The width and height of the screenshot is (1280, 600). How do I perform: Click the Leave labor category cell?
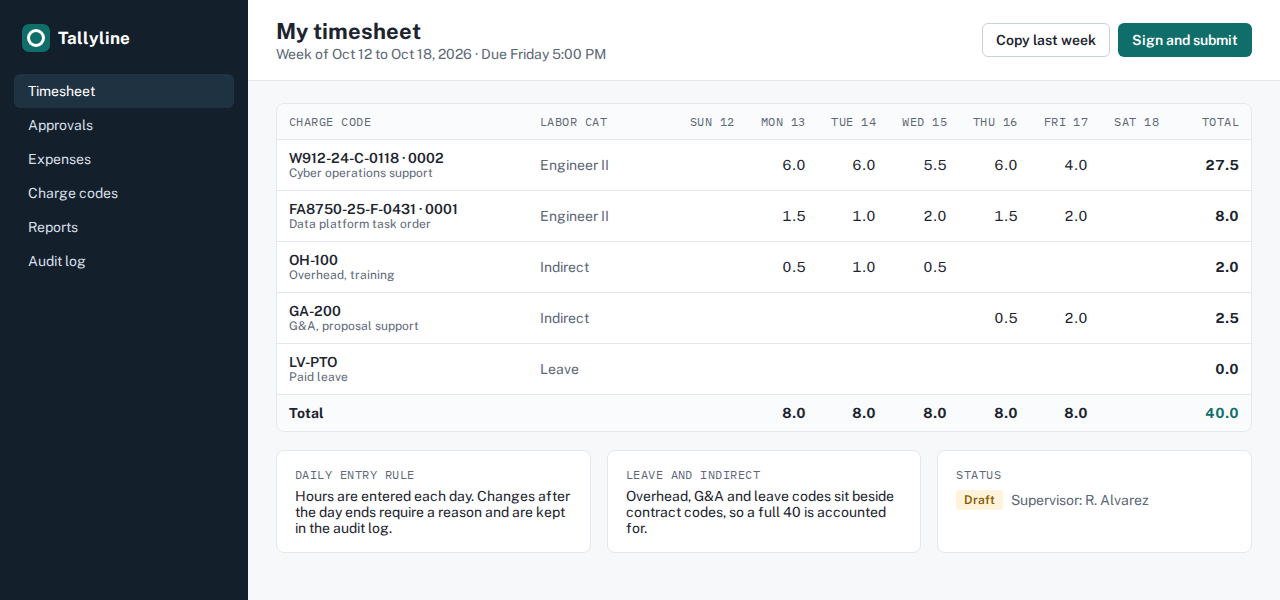pyautogui.click(x=559, y=369)
